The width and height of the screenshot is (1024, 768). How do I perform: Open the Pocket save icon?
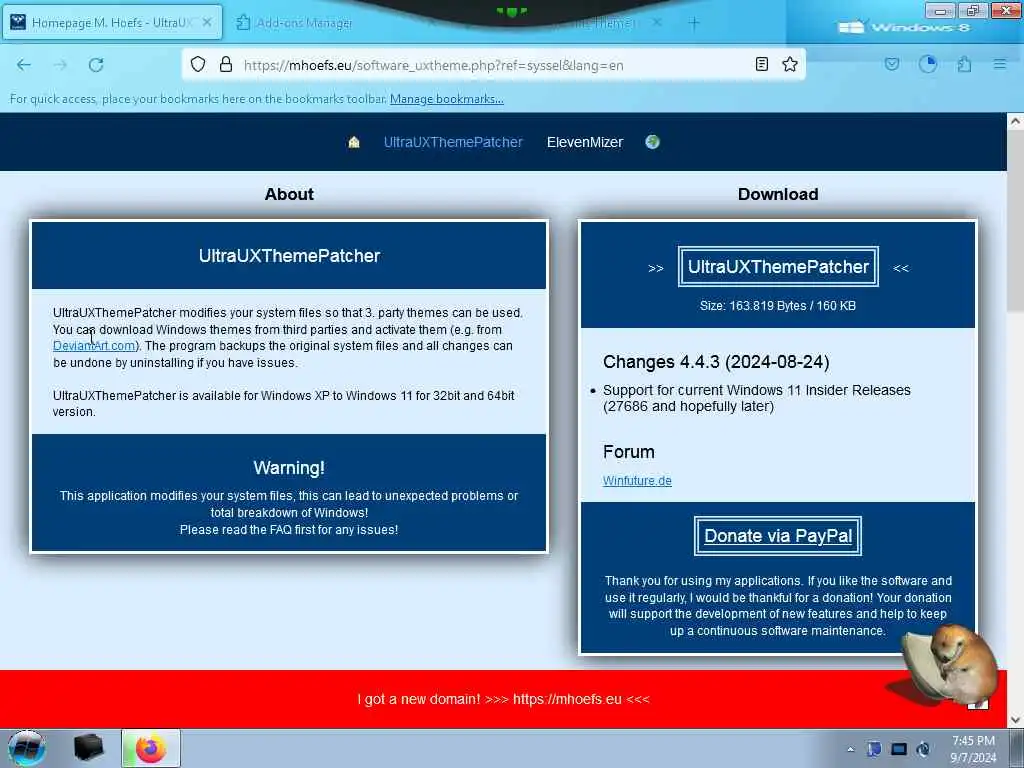[x=892, y=64]
